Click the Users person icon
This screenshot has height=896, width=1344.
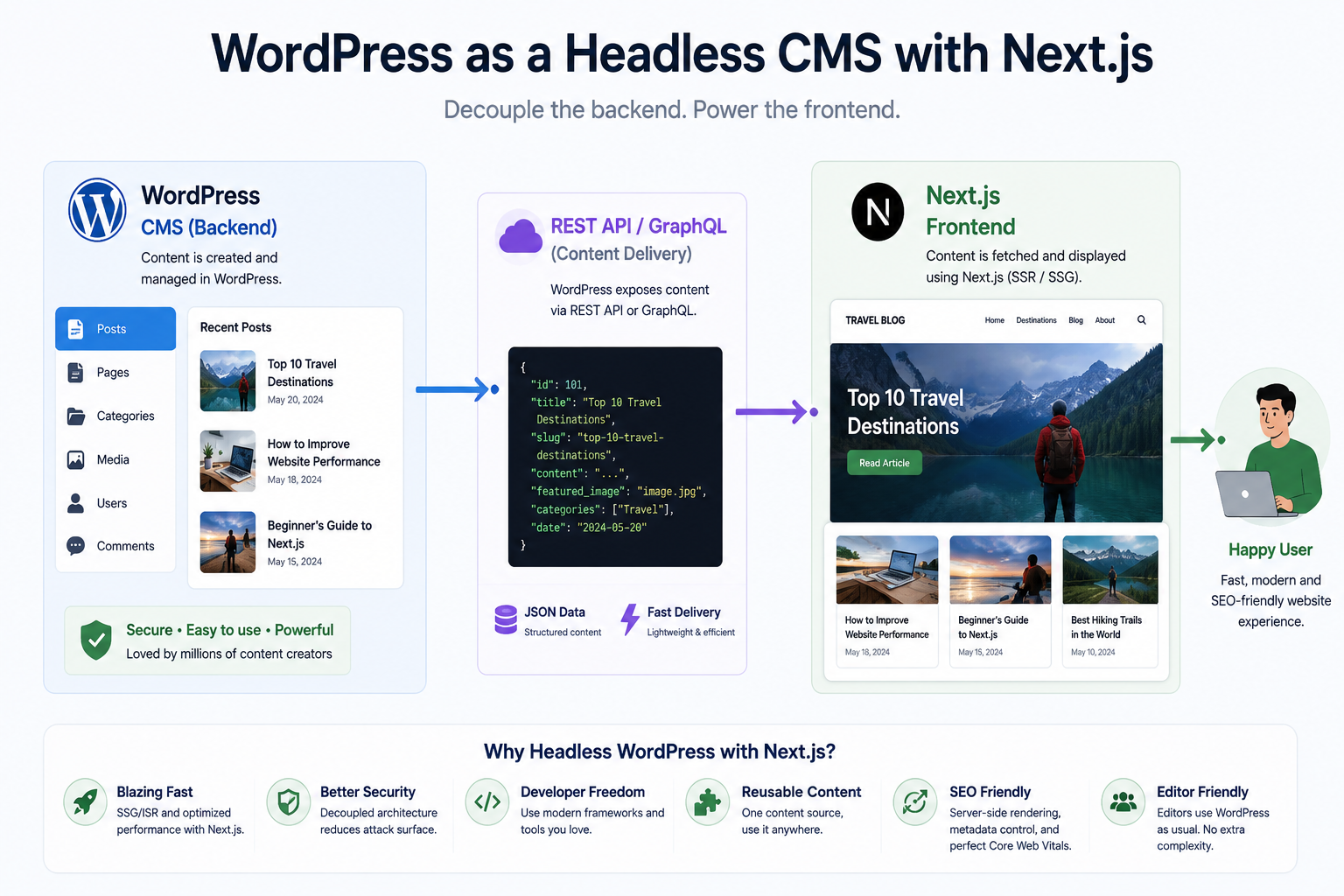[76, 503]
